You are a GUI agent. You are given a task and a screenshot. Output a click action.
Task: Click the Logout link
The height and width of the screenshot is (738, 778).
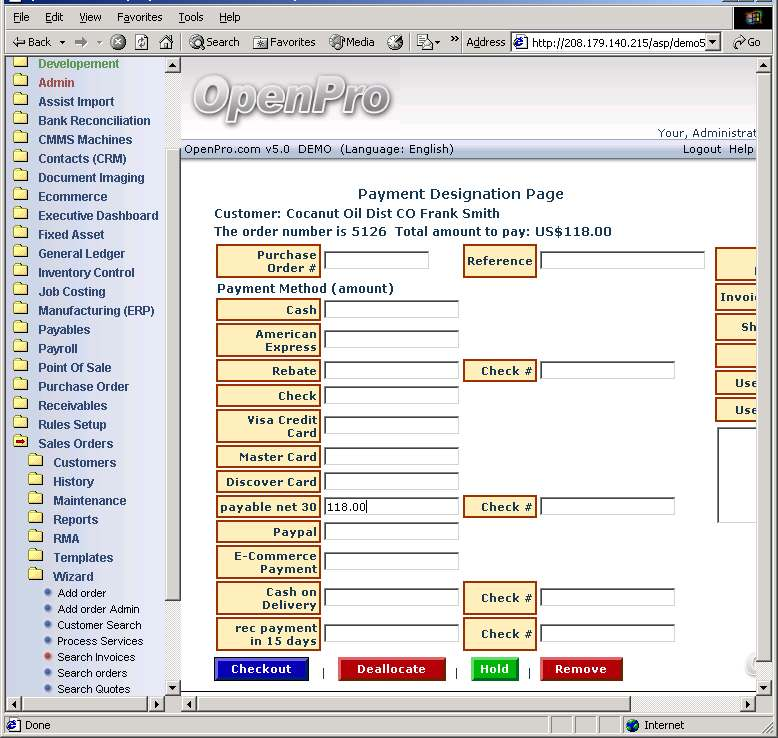point(701,149)
